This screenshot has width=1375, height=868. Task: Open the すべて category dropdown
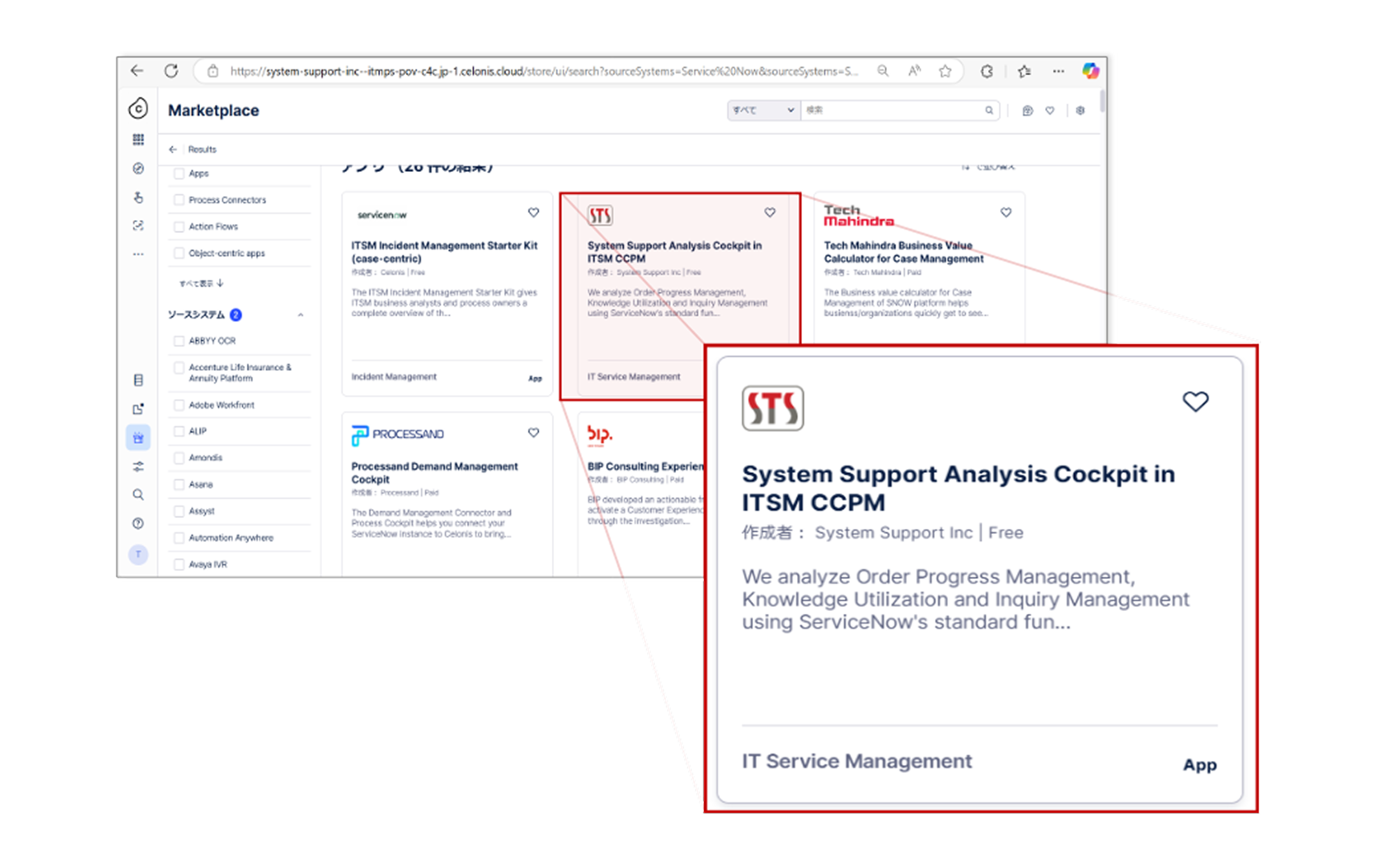[x=763, y=110]
